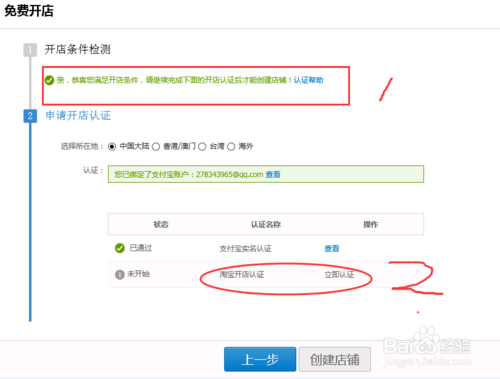Click the 操作 column header
Viewport: 500px width, 379px height.
(371, 224)
